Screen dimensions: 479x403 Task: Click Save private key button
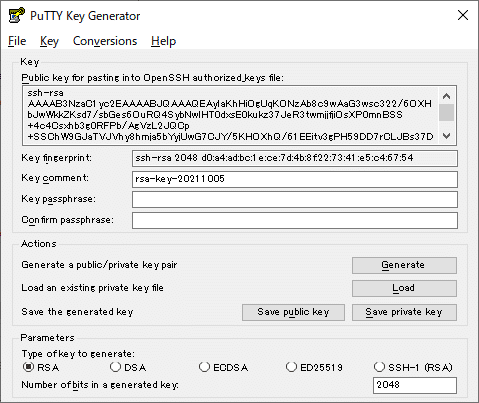point(404,312)
